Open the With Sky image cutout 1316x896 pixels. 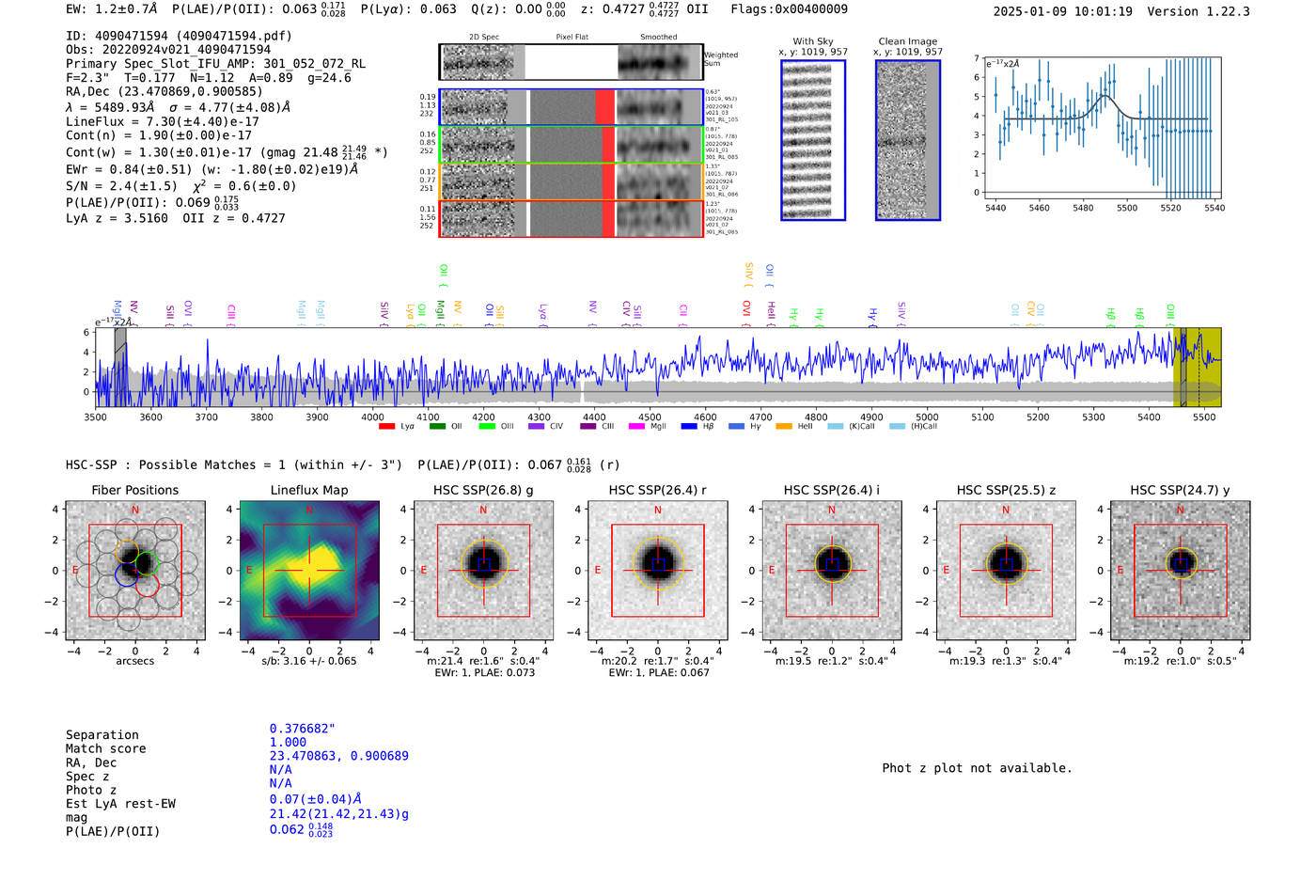(813, 140)
